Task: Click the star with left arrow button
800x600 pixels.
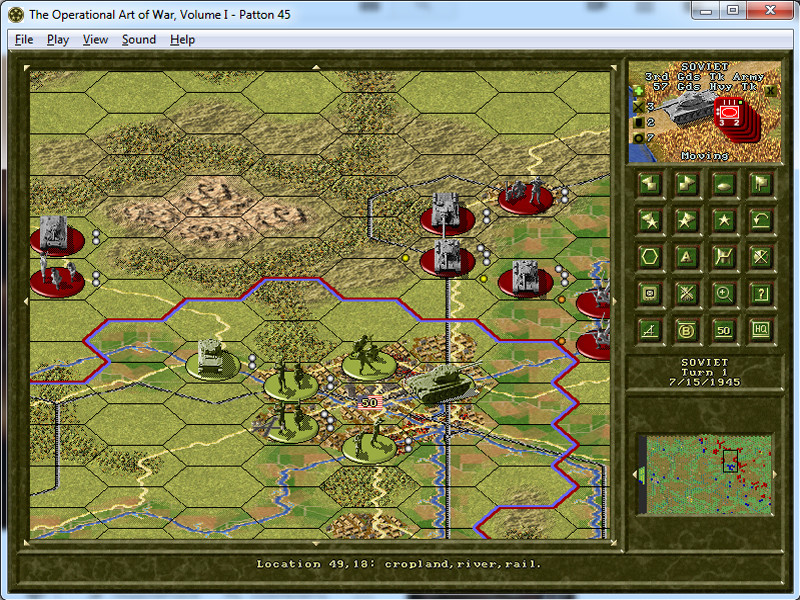Action: (650, 221)
